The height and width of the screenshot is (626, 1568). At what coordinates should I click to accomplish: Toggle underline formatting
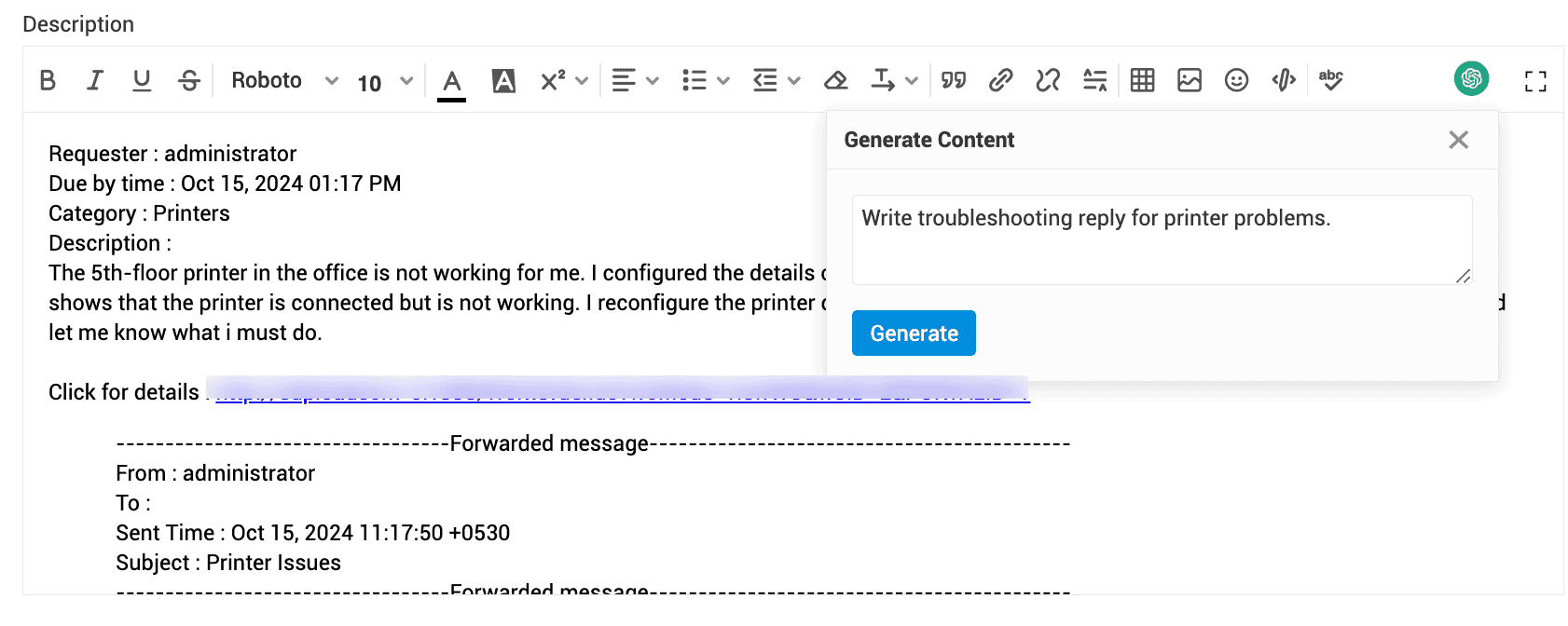(x=142, y=81)
